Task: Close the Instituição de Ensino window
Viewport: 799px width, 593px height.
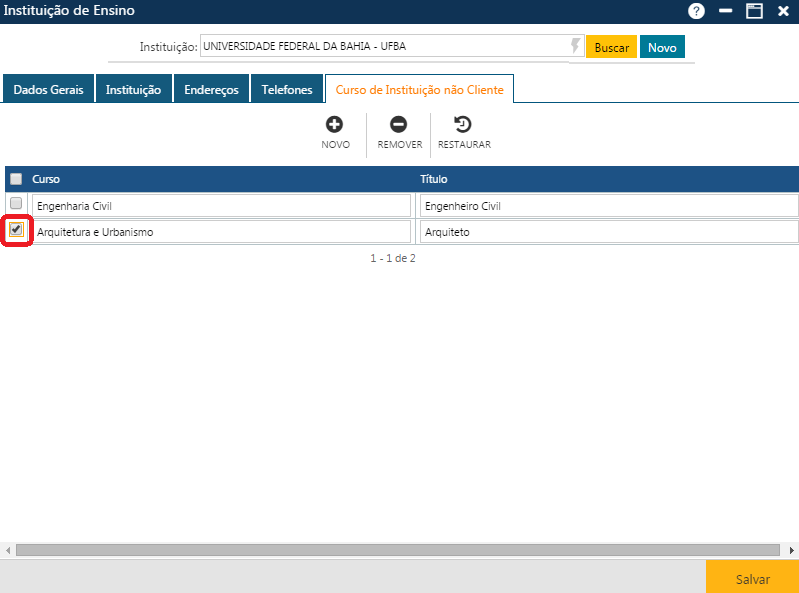Action: [x=783, y=11]
